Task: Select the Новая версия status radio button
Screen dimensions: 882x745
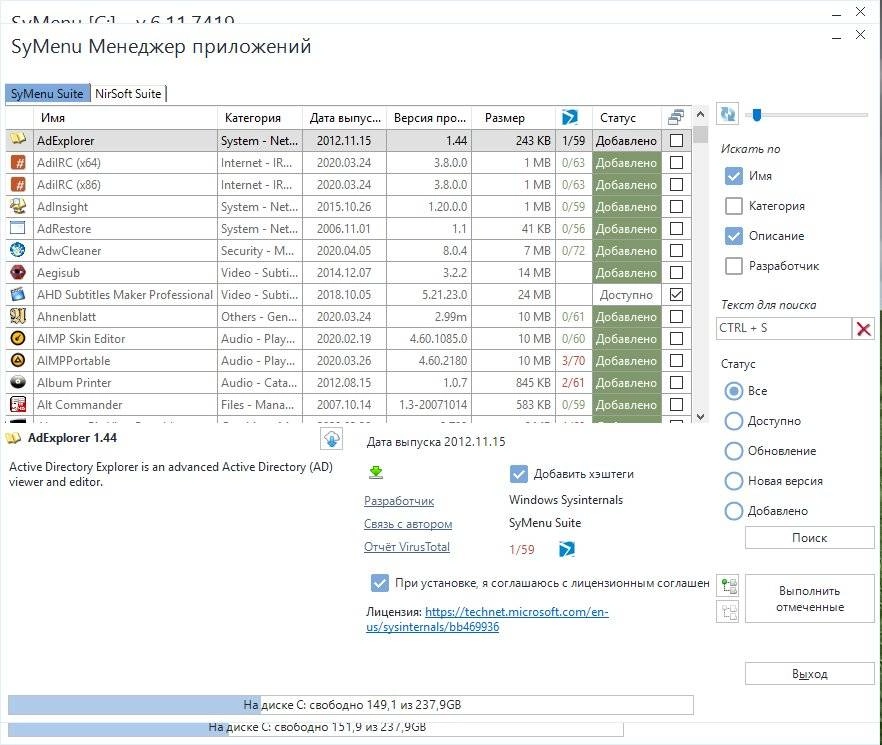Action: click(x=734, y=481)
